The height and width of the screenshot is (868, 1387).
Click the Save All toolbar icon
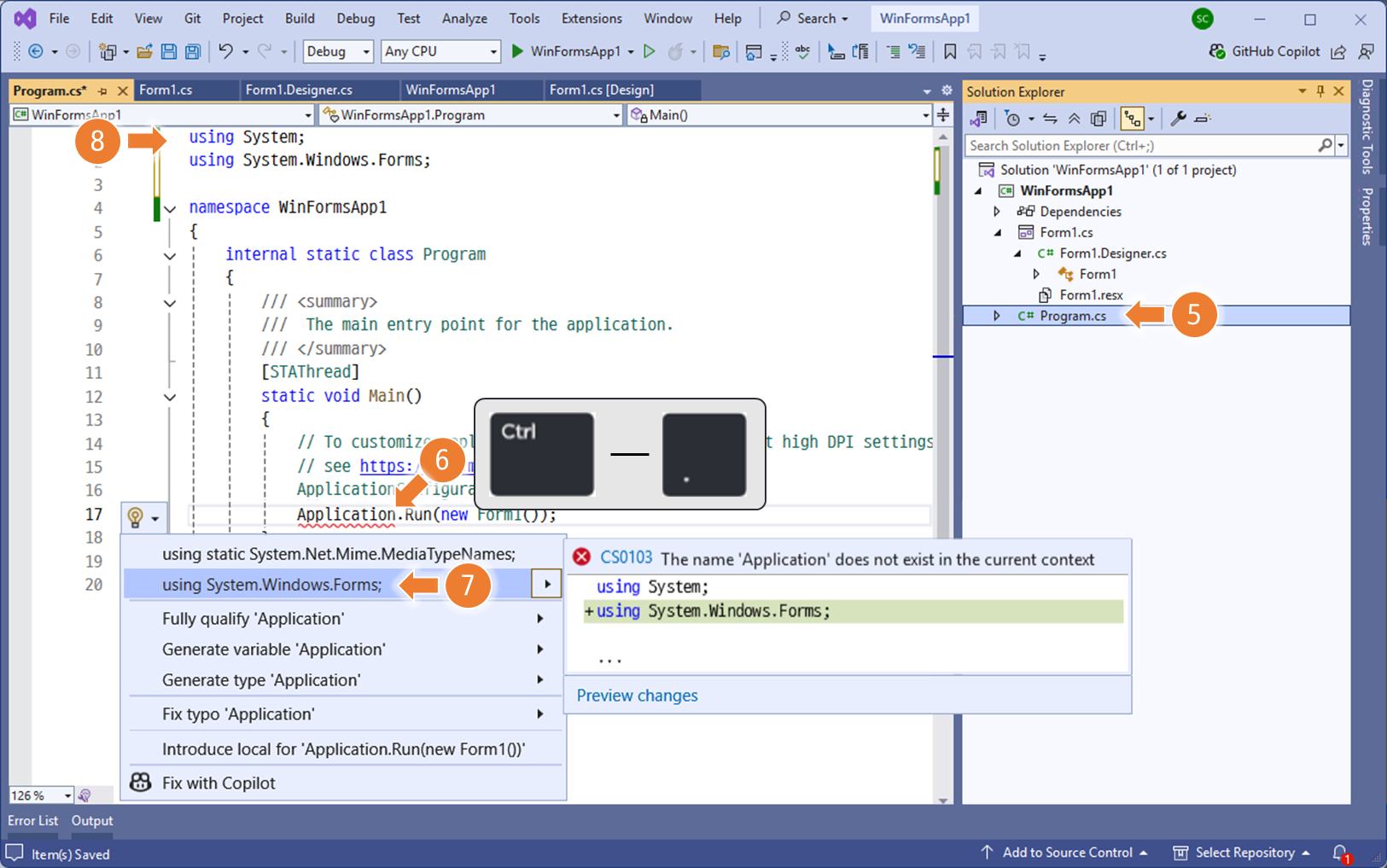coord(193,51)
